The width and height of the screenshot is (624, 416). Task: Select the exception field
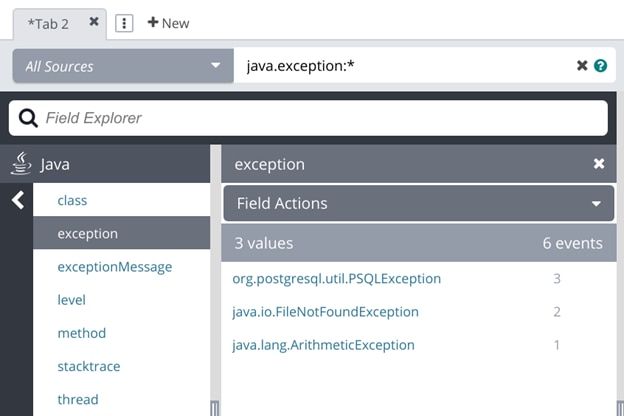[88, 234]
